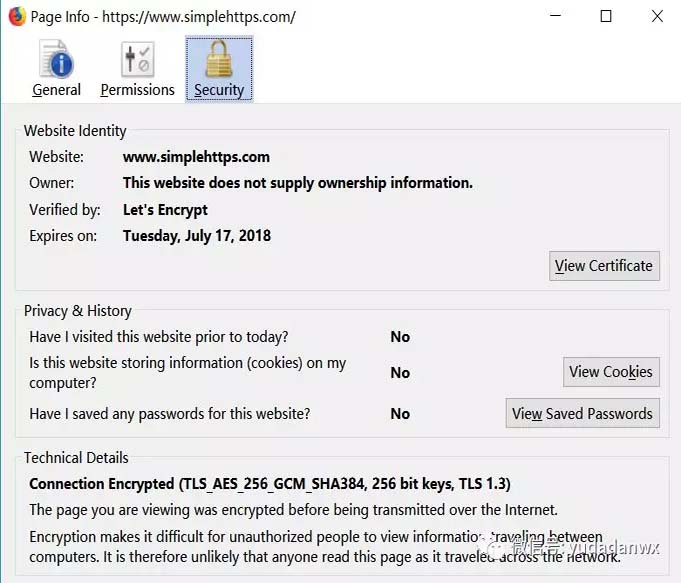Select the ownership information message
Screen dimensions: 681x583
(x=298, y=183)
